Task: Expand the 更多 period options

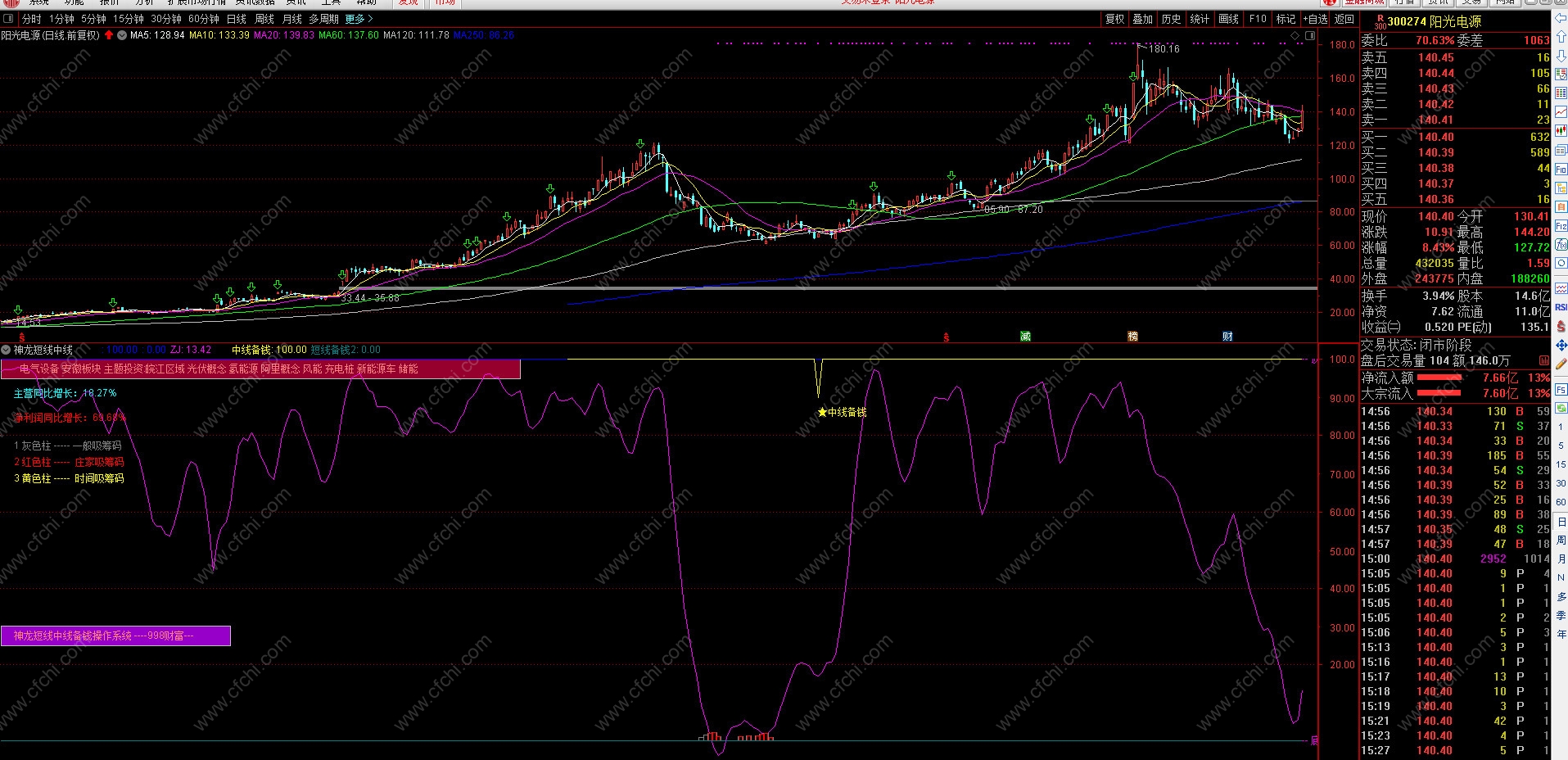Action: [359, 19]
